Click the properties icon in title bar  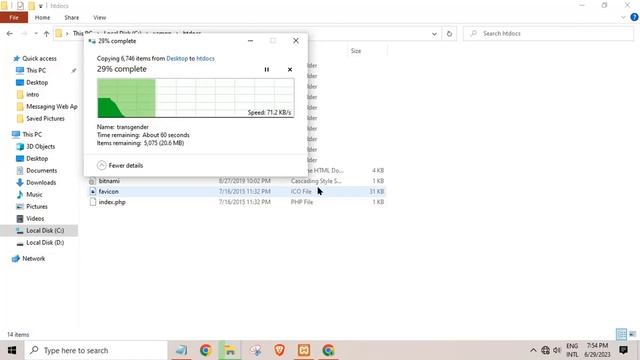[20, 6]
